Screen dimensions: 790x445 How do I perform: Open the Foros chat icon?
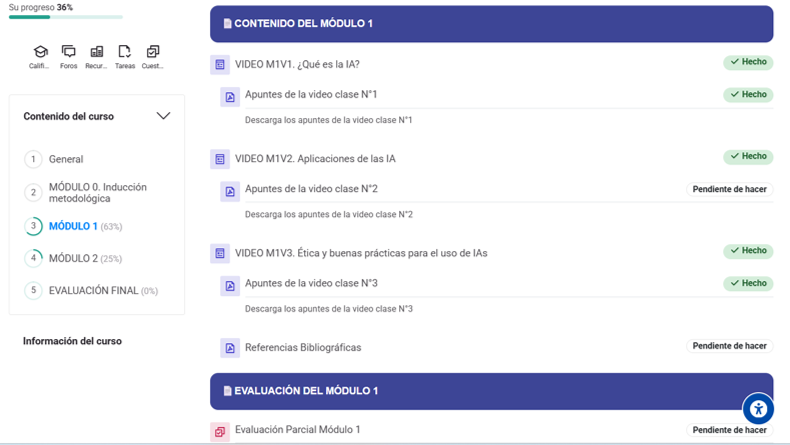[x=68, y=53]
